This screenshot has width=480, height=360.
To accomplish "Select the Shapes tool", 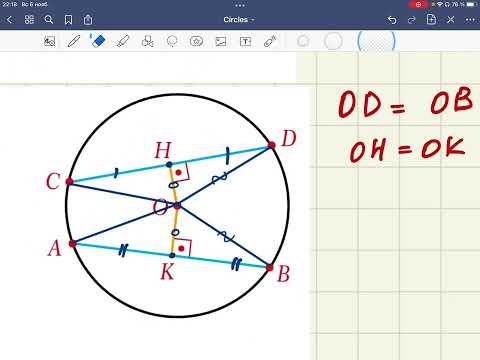I will [x=147, y=41].
